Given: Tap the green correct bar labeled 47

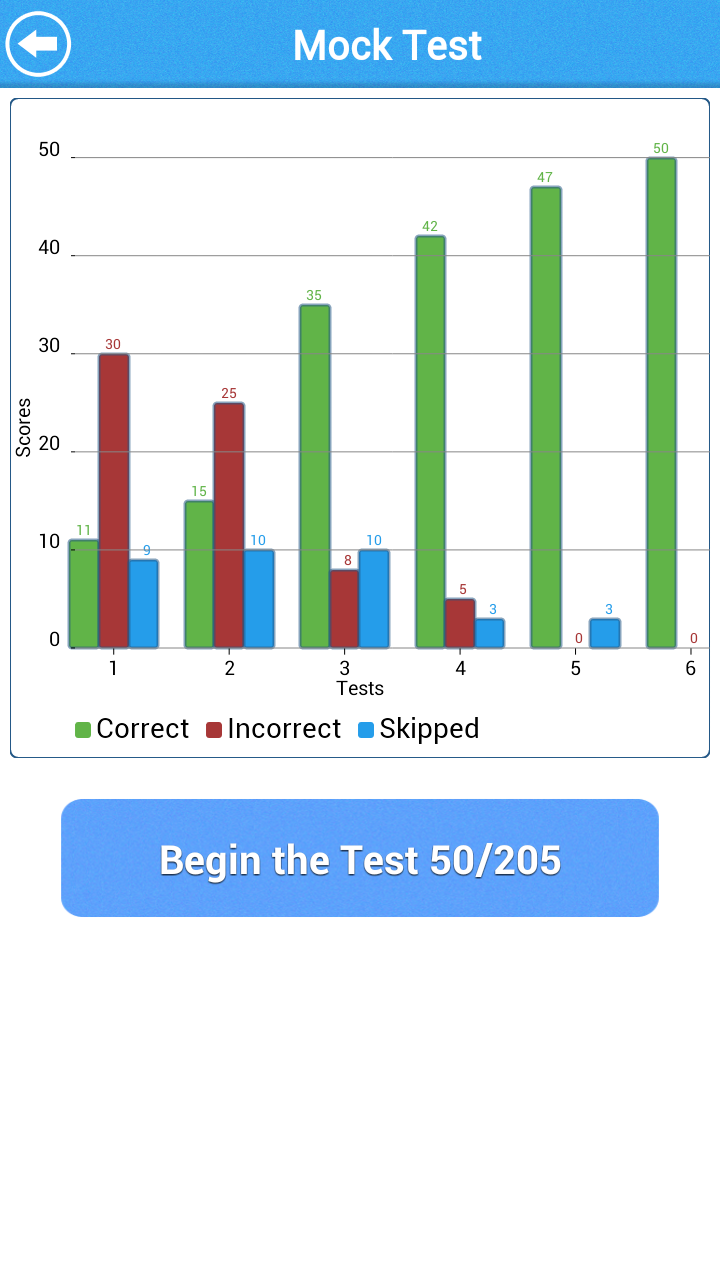Looking at the screenshot, I should pyautogui.click(x=545, y=417).
